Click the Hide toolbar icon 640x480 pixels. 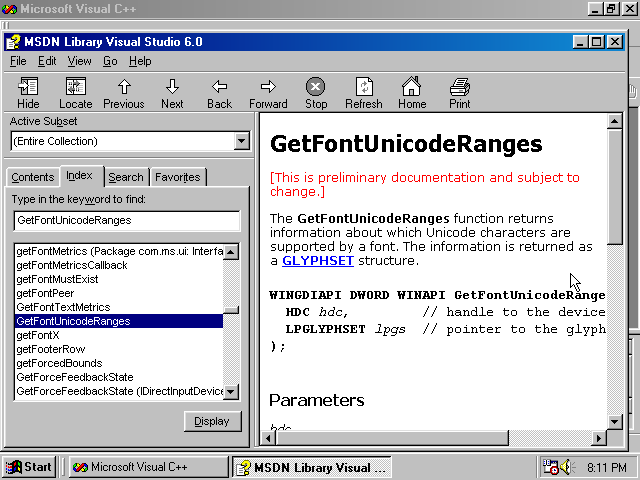28,92
